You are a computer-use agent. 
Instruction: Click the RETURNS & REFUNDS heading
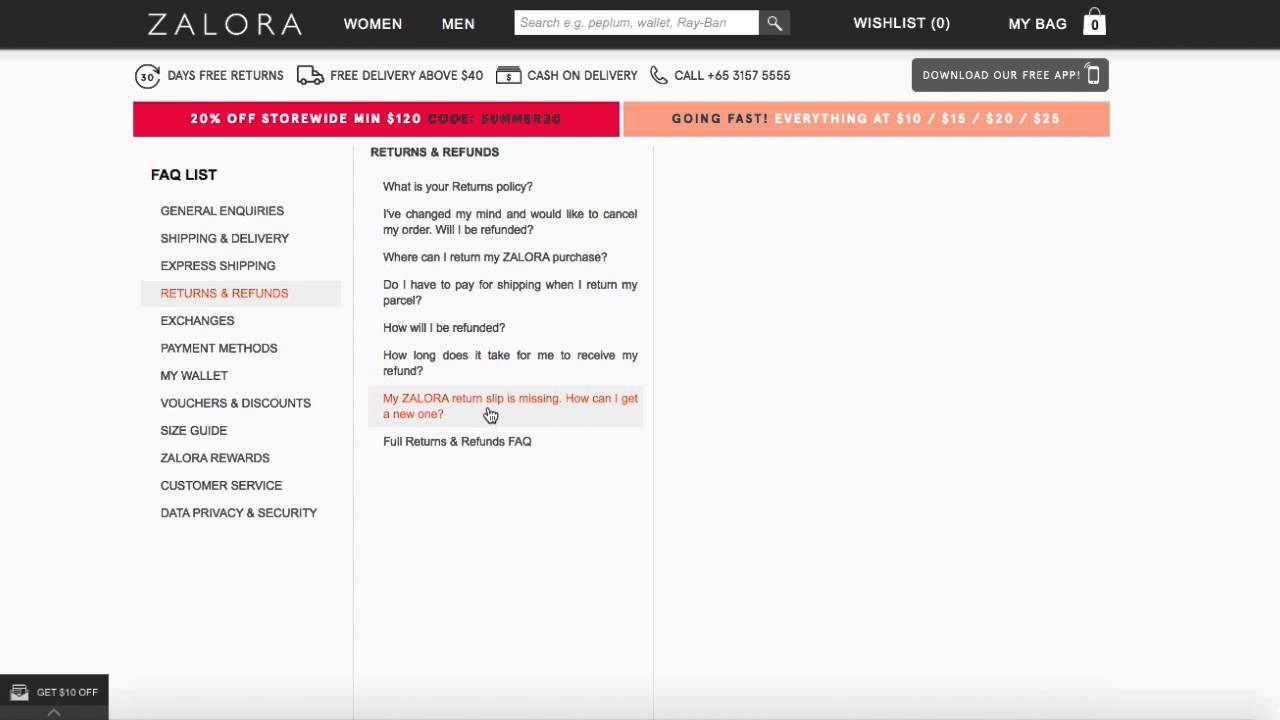click(434, 152)
